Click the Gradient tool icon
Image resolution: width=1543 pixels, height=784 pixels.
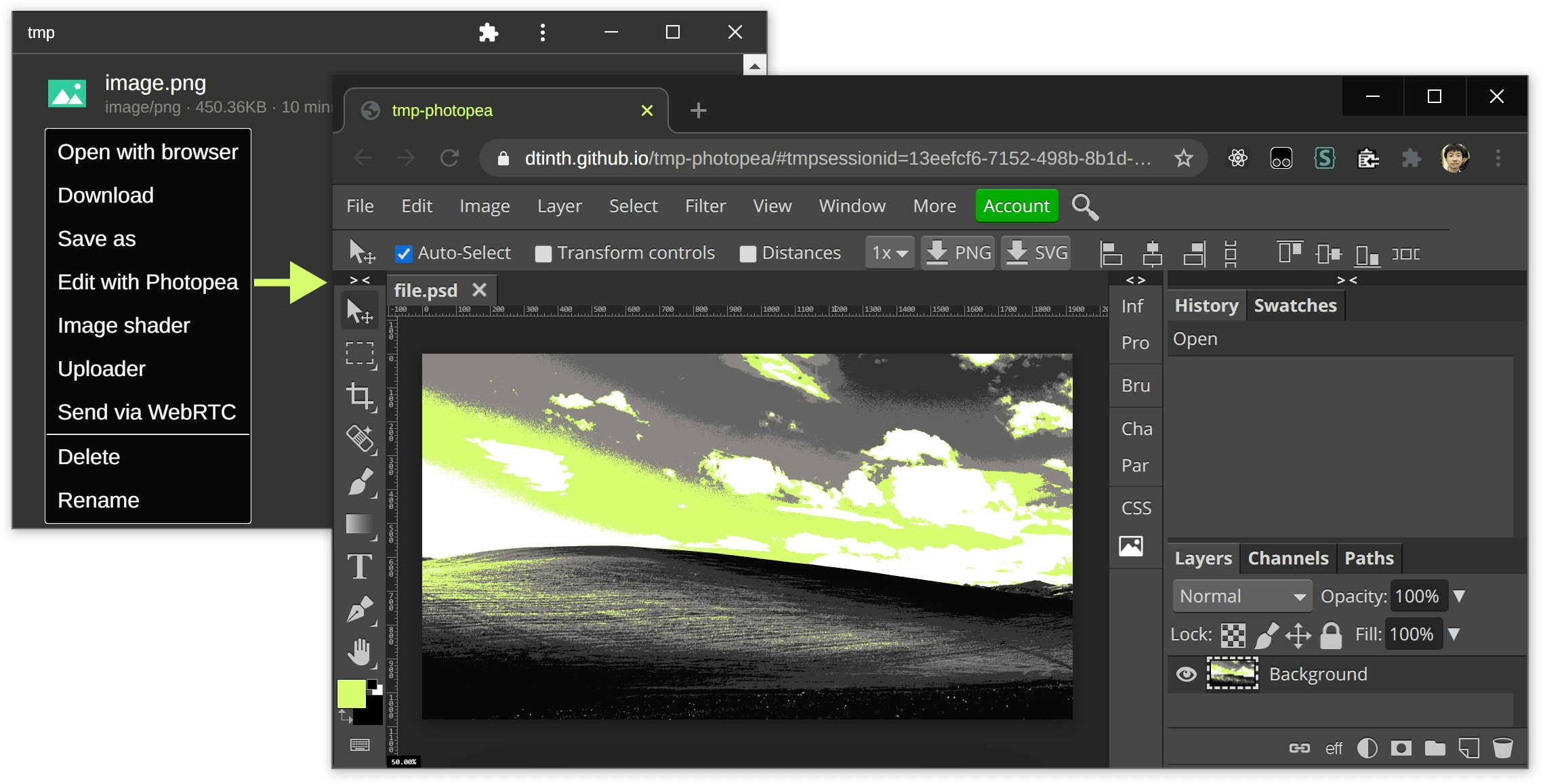(x=360, y=524)
